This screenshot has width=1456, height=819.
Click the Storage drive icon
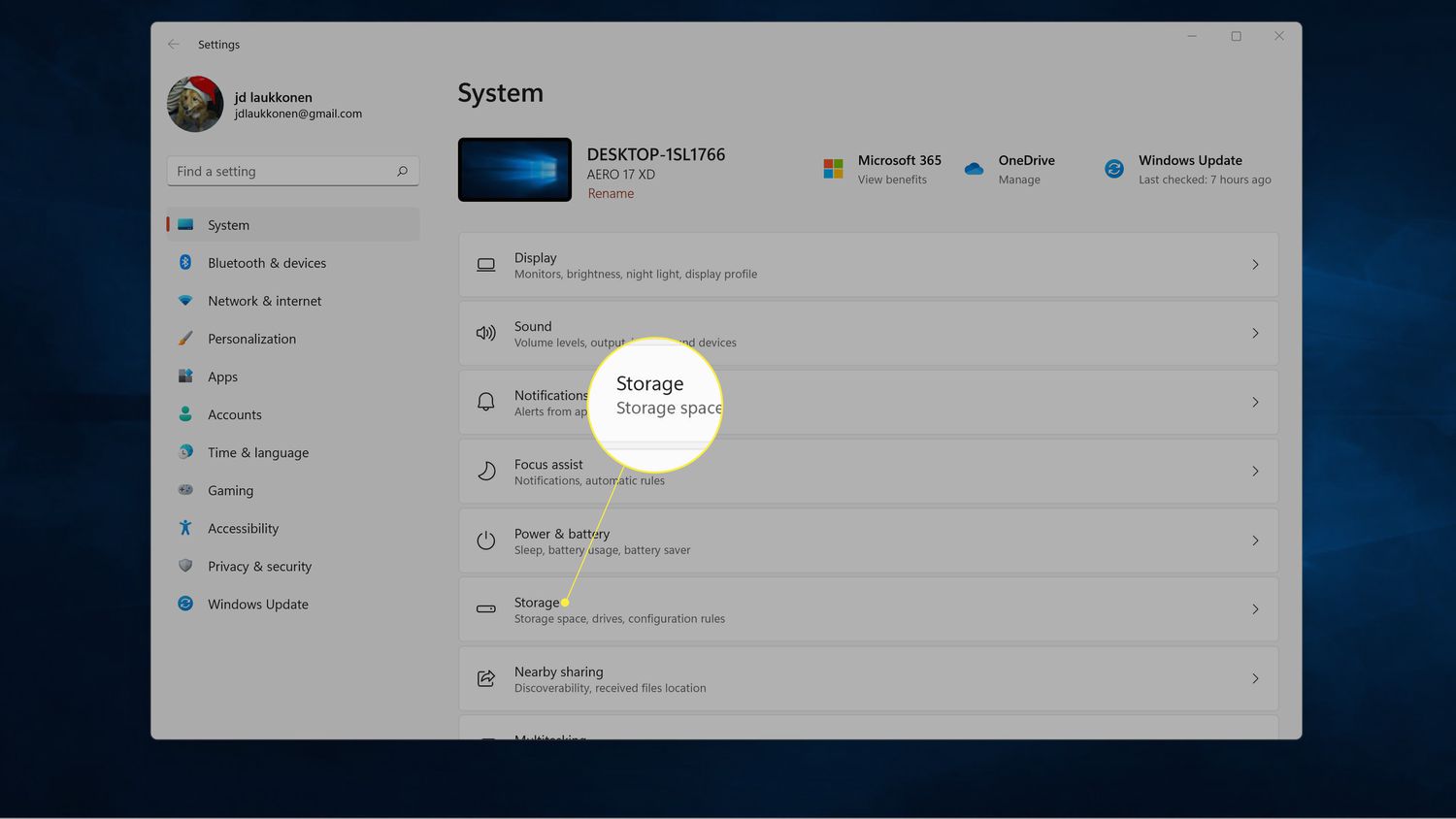486,609
